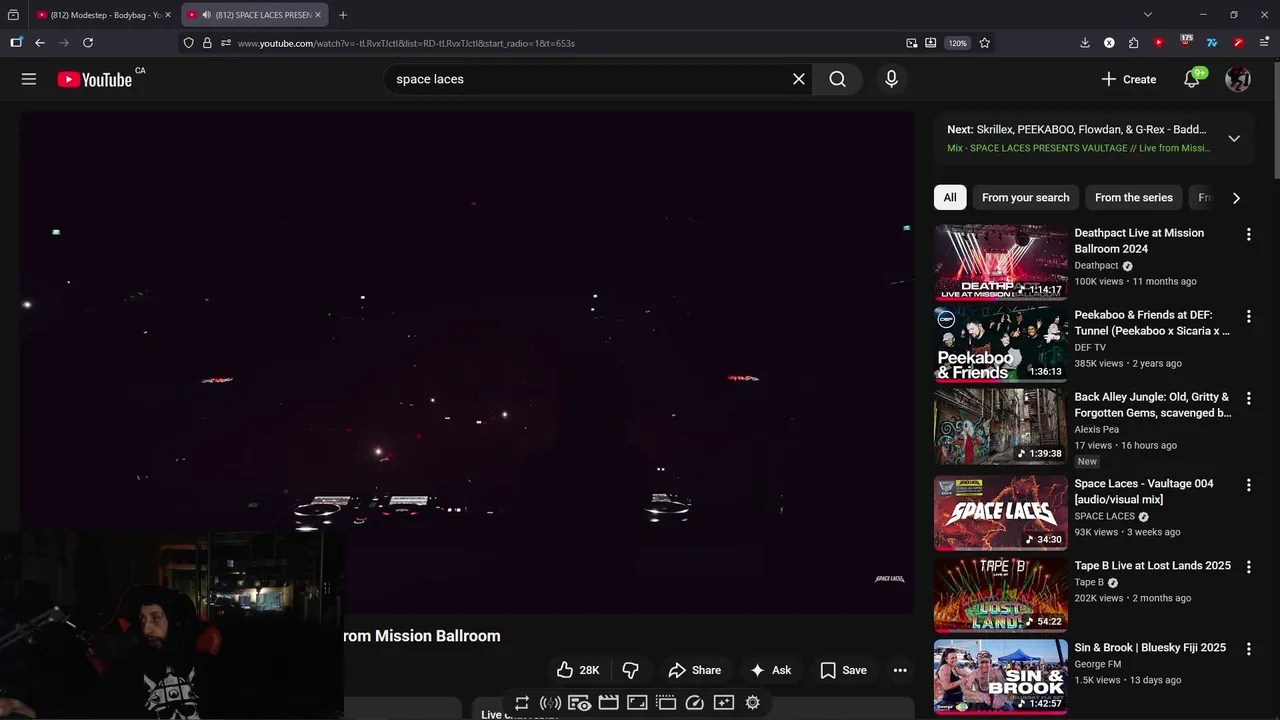1280x720 pixels.
Task: Dislike the video with thumbs down
Action: coord(630,670)
